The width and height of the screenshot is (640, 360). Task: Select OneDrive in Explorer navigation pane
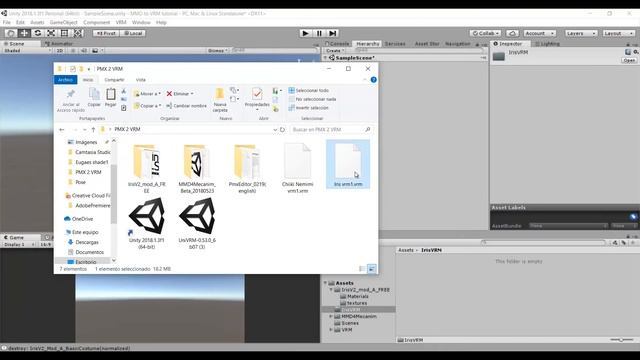point(82,219)
